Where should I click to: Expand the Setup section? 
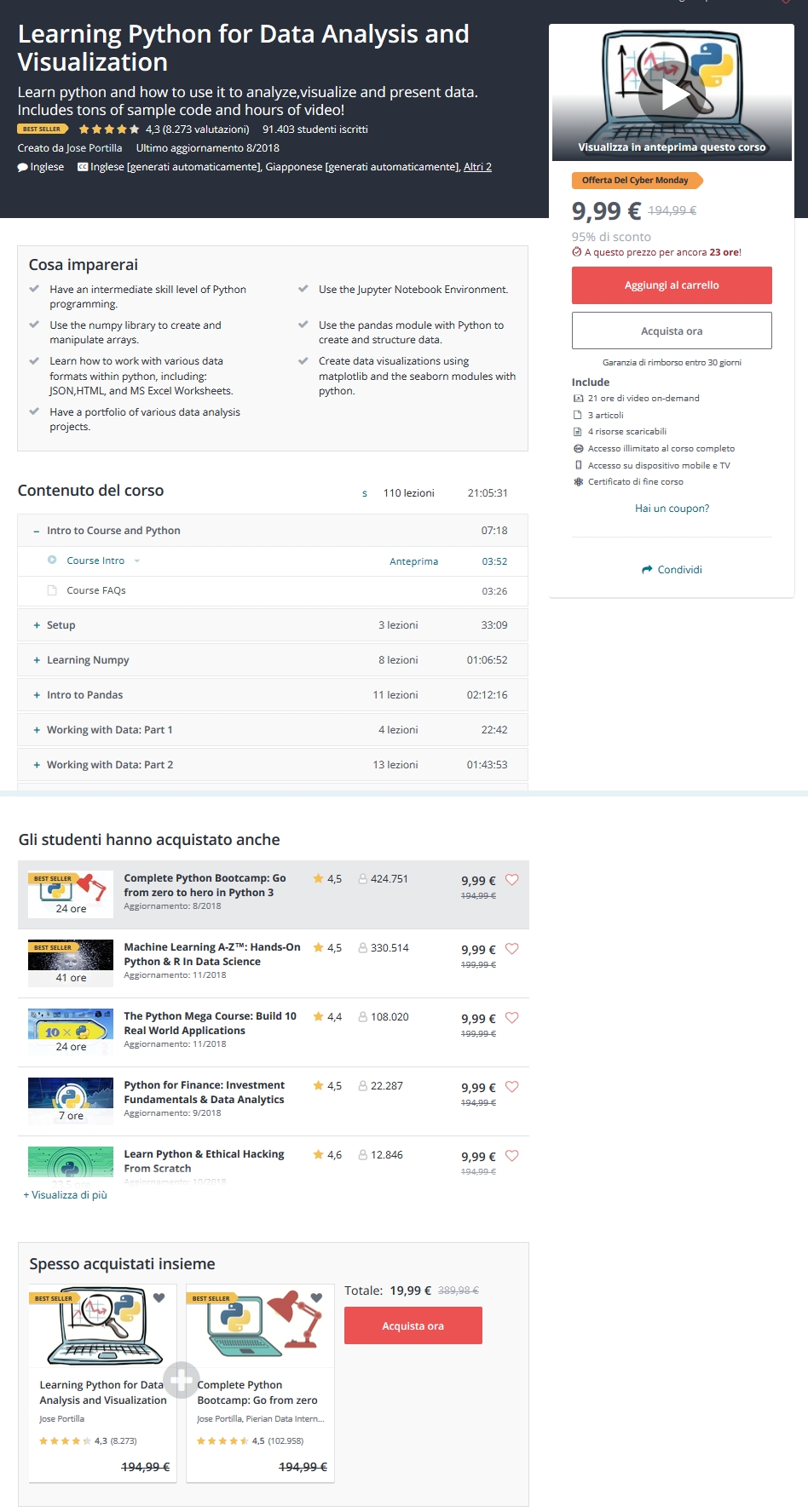37,625
